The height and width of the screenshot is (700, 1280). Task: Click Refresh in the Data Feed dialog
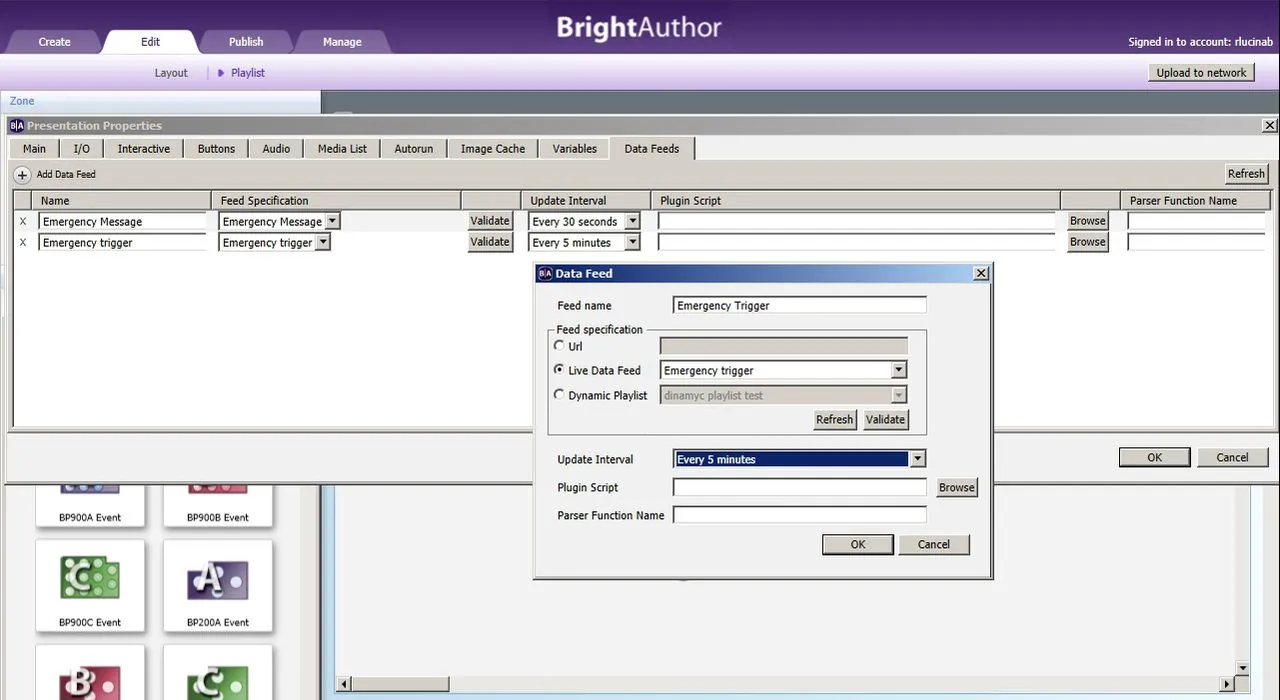(835, 420)
